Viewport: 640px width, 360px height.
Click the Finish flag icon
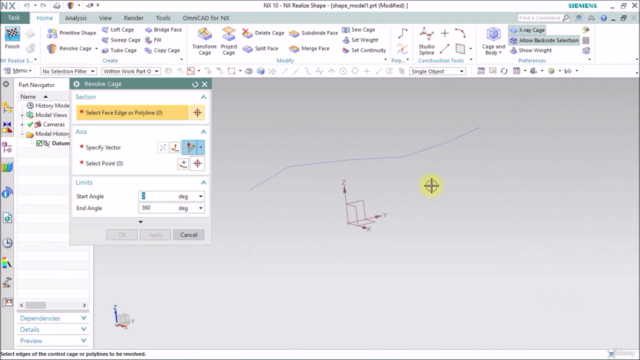pyautogui.click(x=12, y=35)
